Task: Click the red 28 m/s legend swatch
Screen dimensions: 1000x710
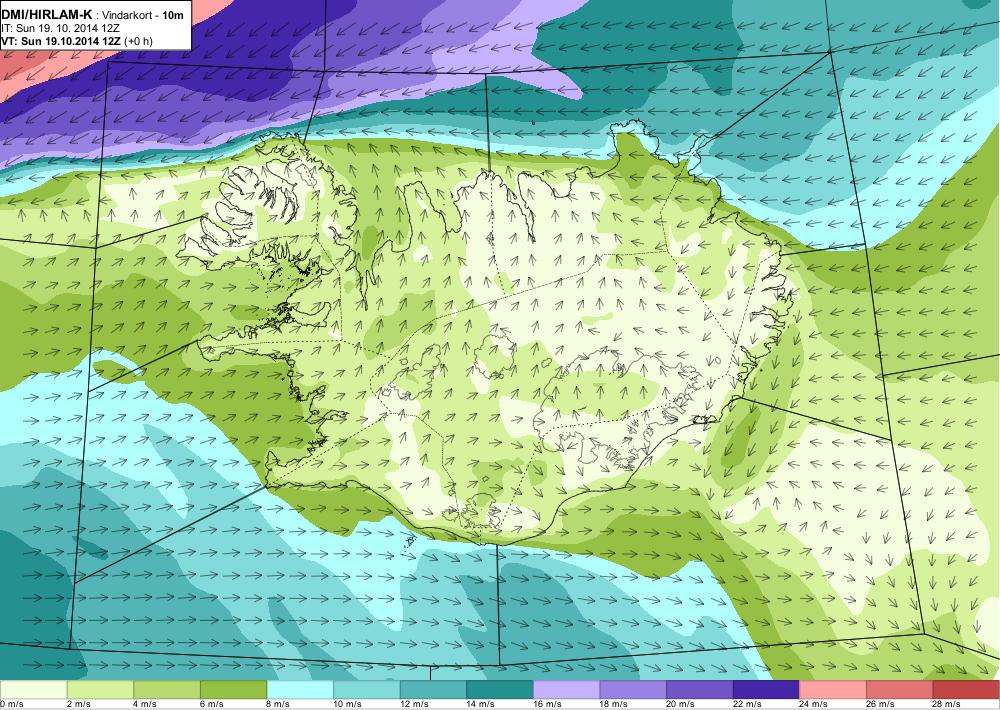Action: (966, 690)
